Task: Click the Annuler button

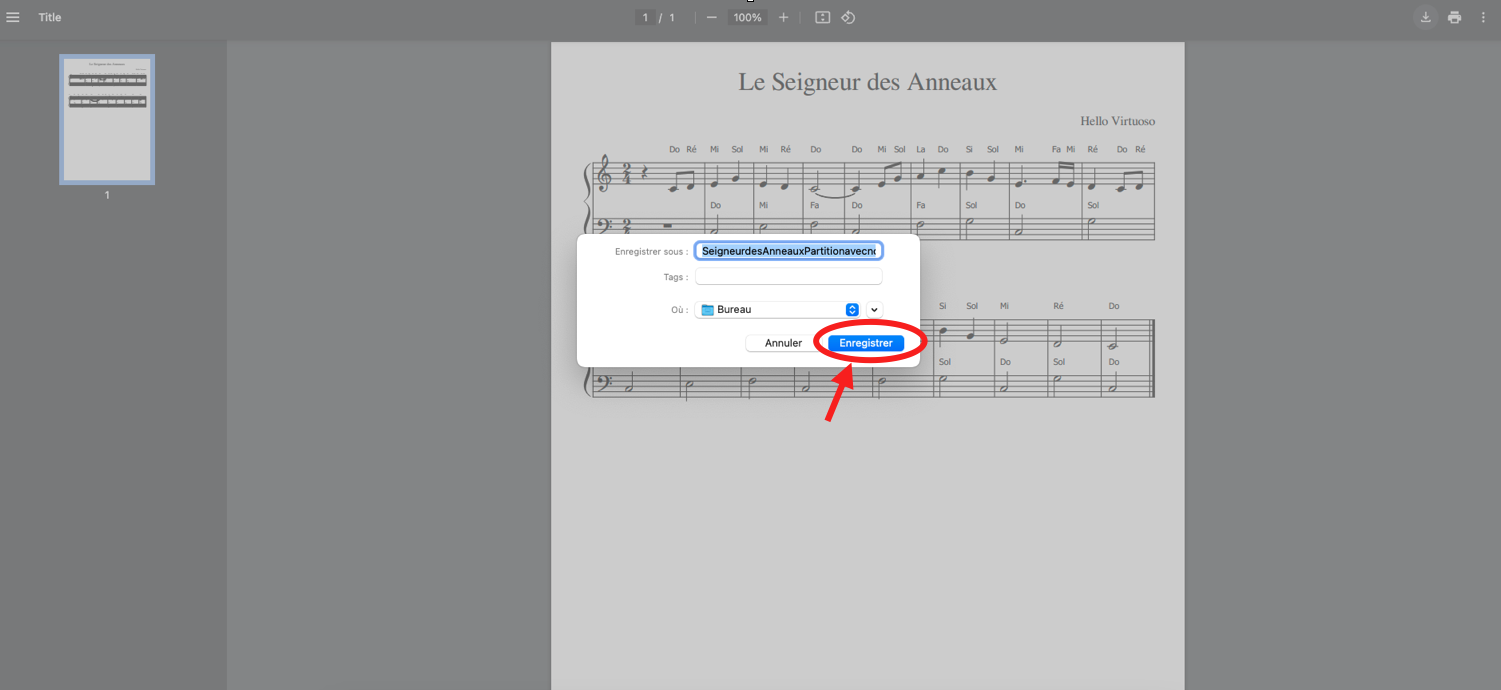Action: [x=783, y=343]
